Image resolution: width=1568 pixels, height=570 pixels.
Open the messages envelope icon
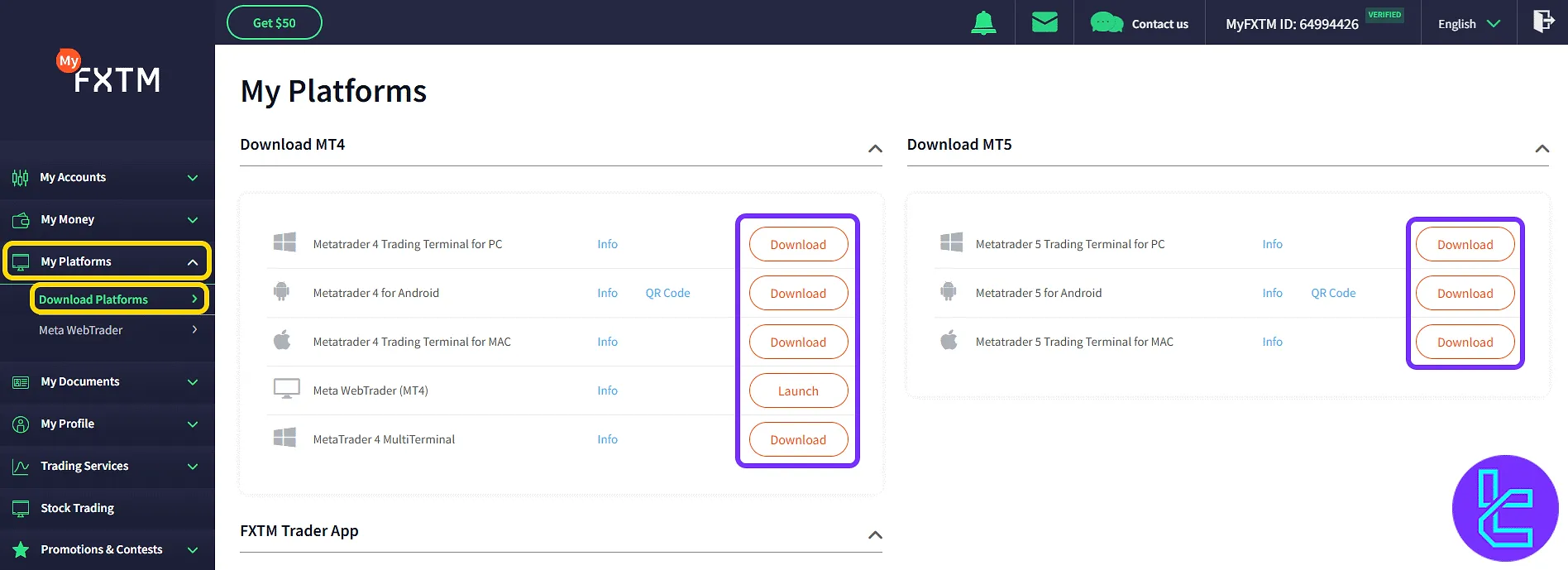click(x=1045, y=22)
